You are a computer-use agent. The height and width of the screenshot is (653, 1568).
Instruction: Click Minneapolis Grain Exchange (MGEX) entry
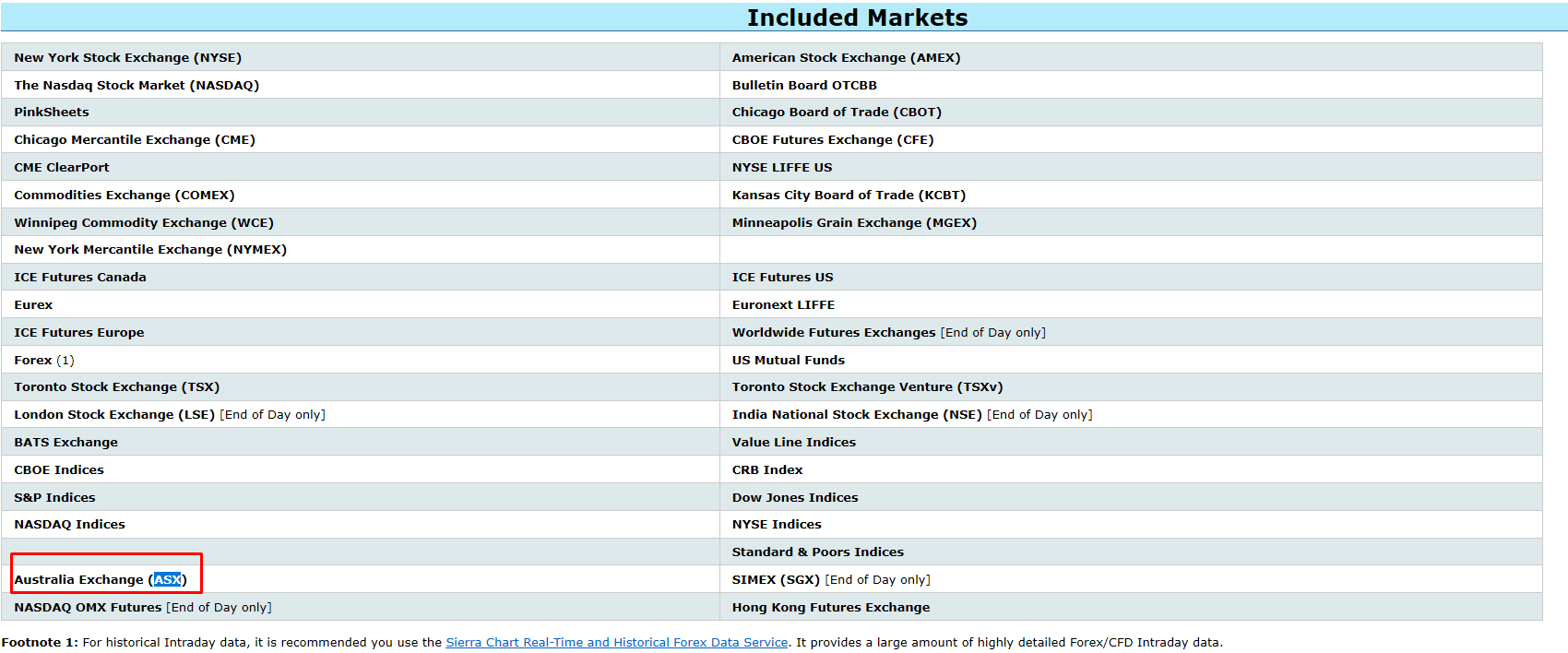tap(854, 223)
